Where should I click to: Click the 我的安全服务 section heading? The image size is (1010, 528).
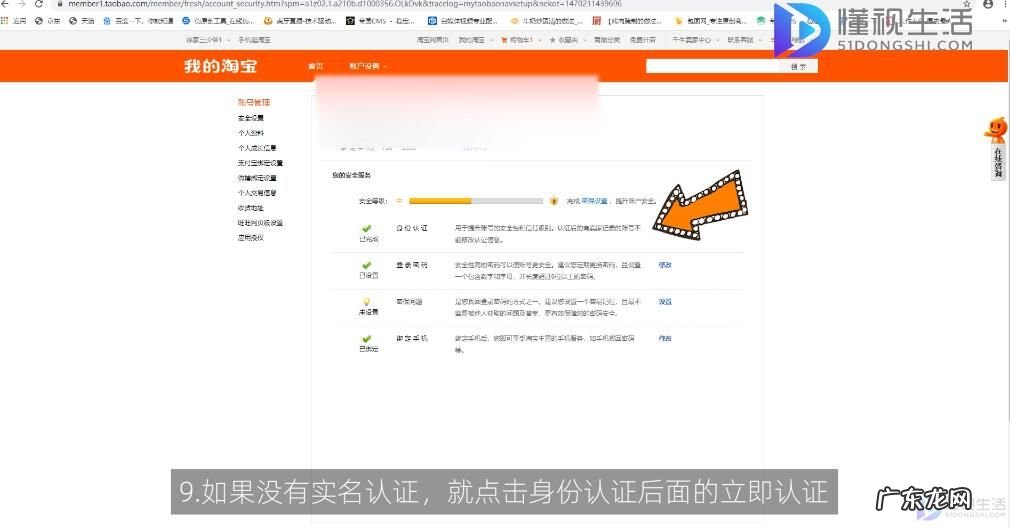click(x=352, y=175)
